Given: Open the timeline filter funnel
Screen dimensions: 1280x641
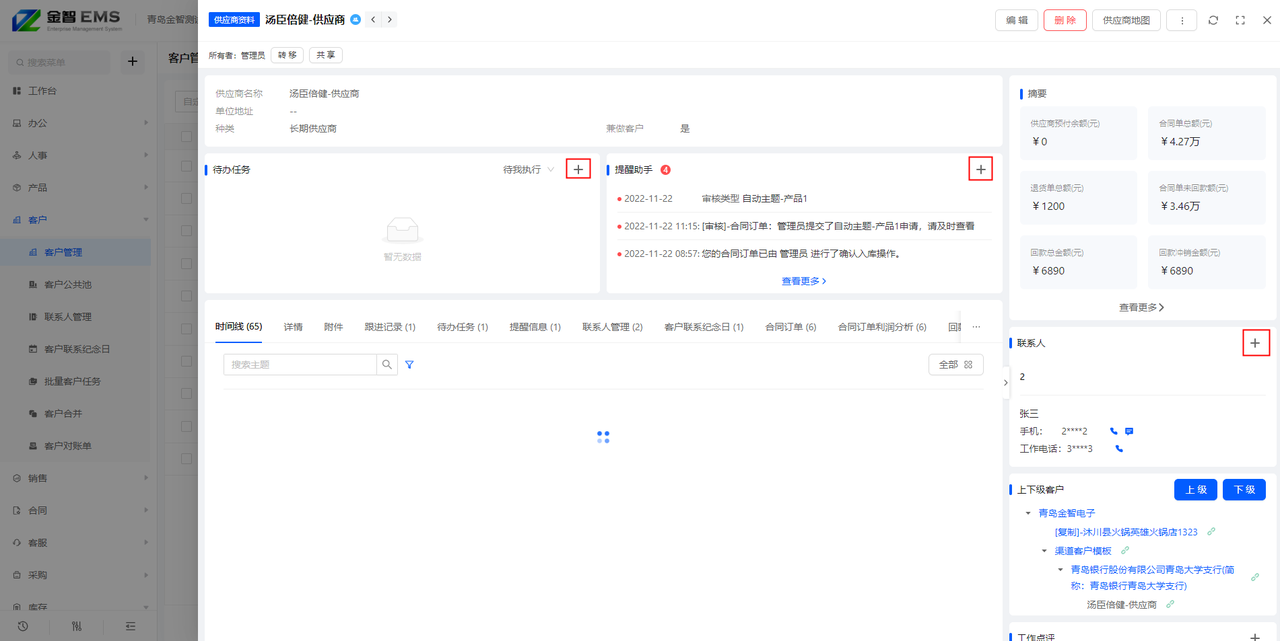Looking at the screenshot, I should coord(409,365).
